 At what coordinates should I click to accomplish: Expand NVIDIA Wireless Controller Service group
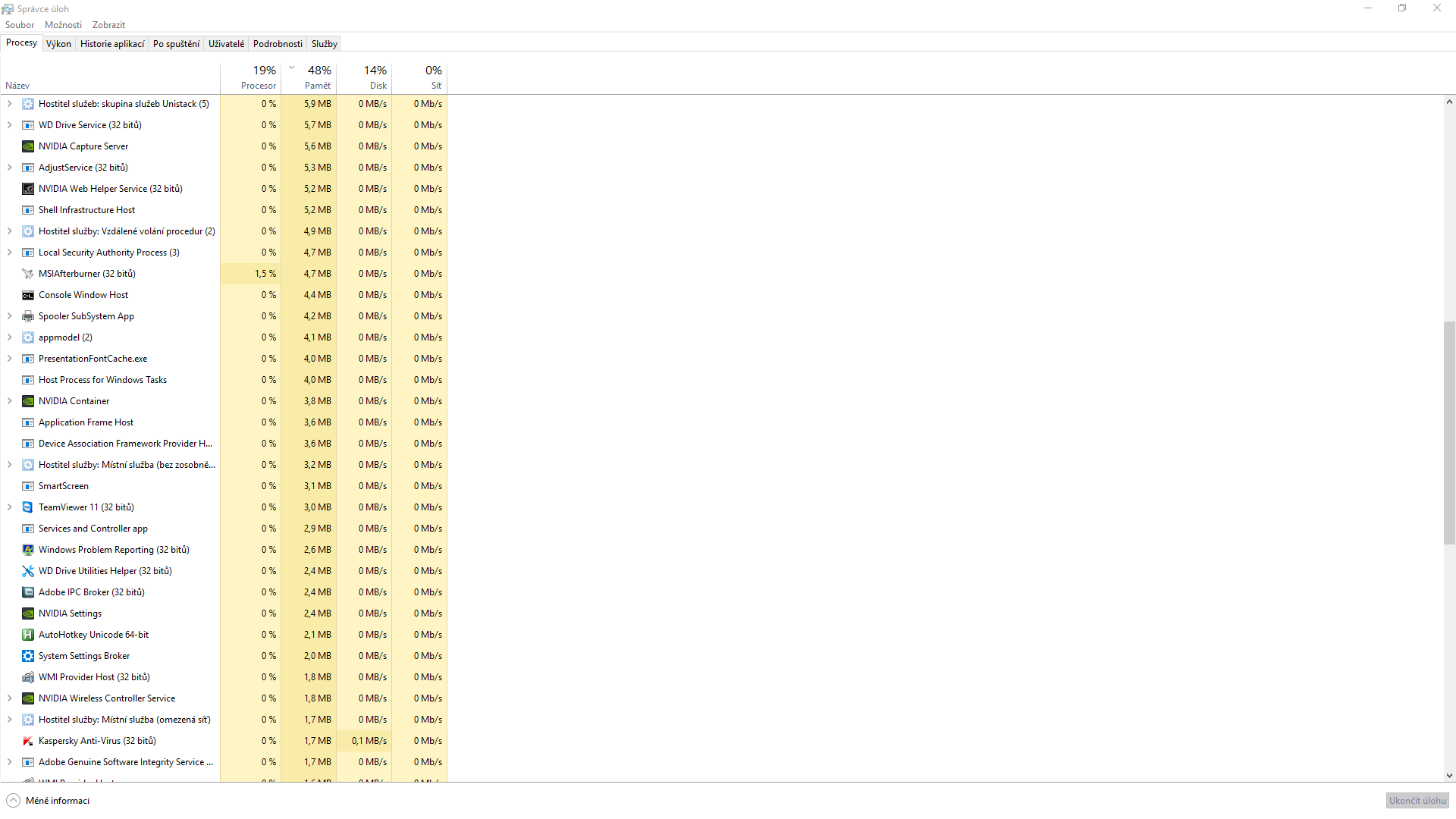point(10,698)
